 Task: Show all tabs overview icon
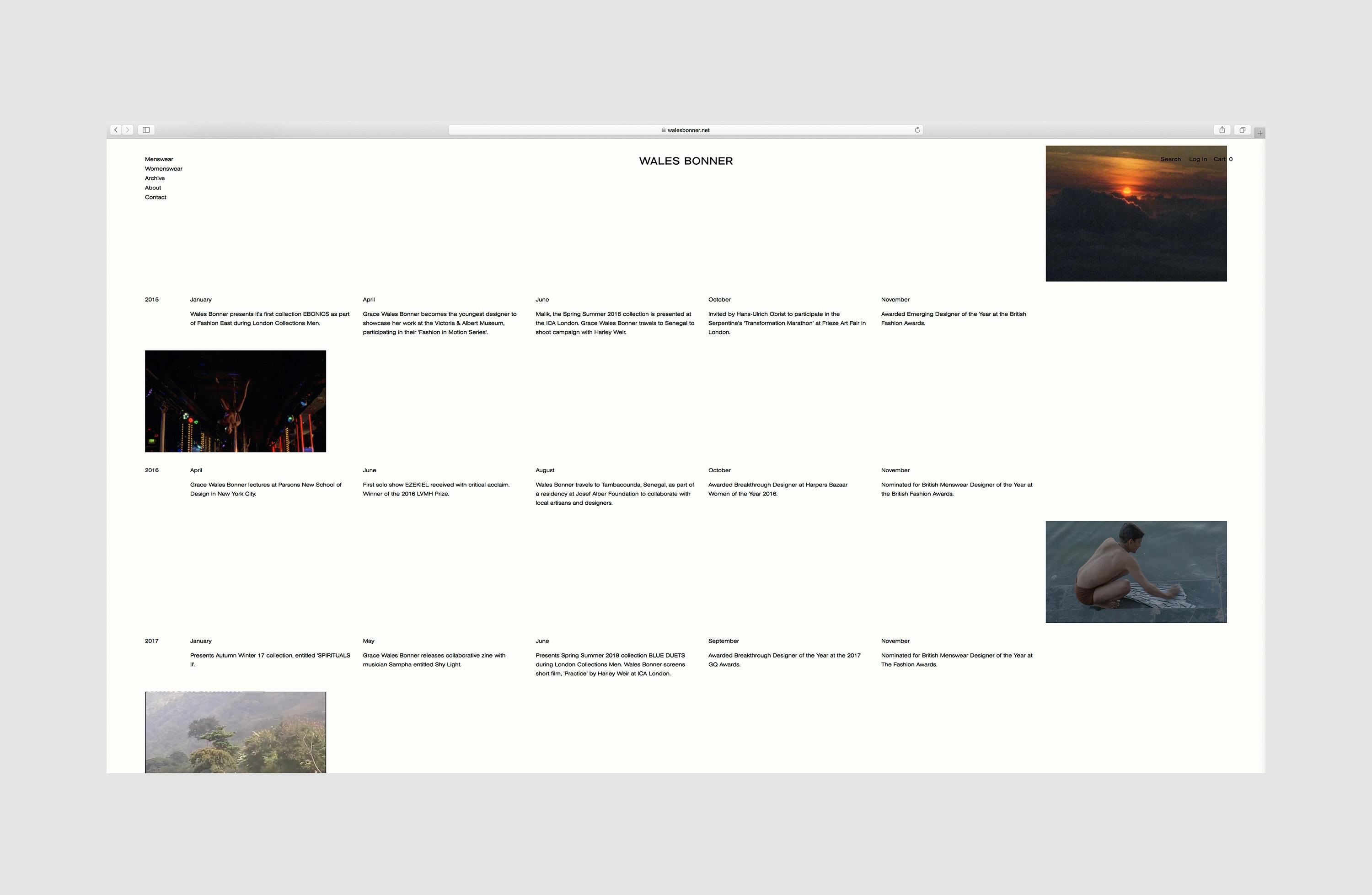click(x=1242, y=130)
